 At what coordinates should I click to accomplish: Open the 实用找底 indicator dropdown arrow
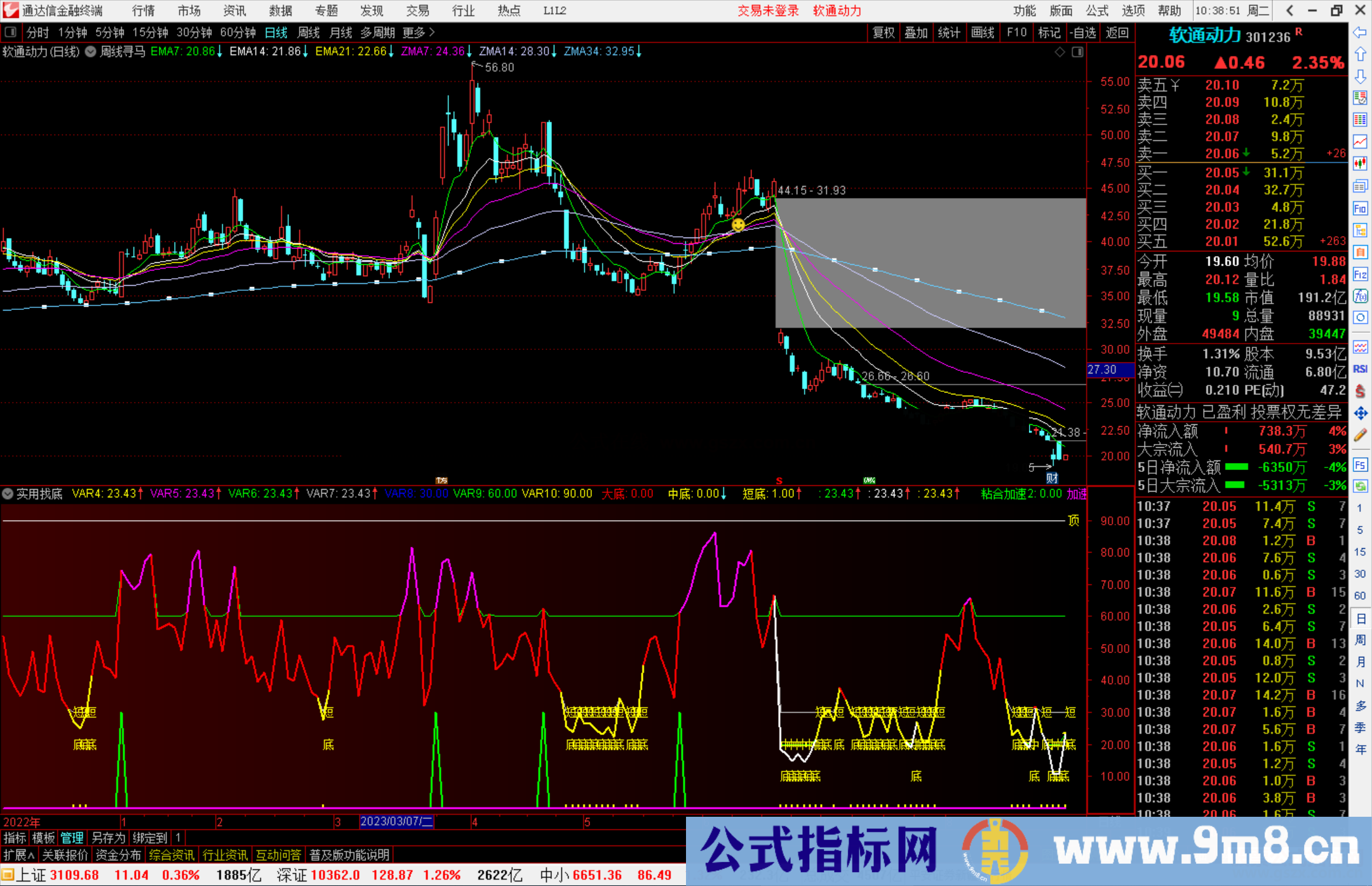pos(8,493)
